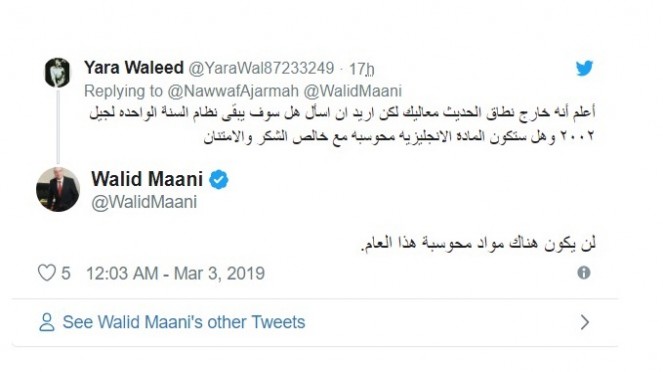663x372 pixels.
Task: Click the Twitter bird logo icon
Action: (584, 68)
